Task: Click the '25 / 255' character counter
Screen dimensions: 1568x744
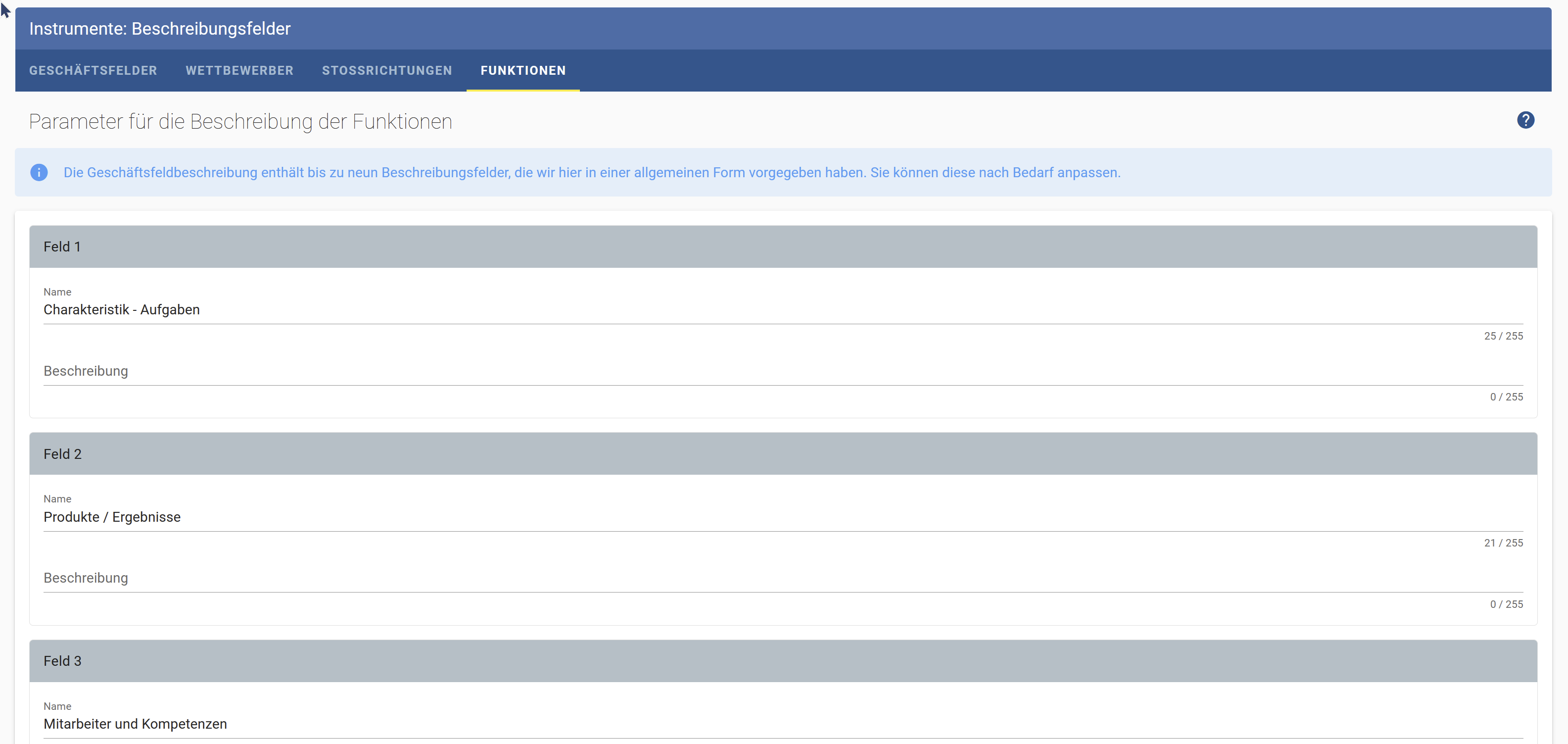Action: pyautogui.click(x=1504, y=336)
